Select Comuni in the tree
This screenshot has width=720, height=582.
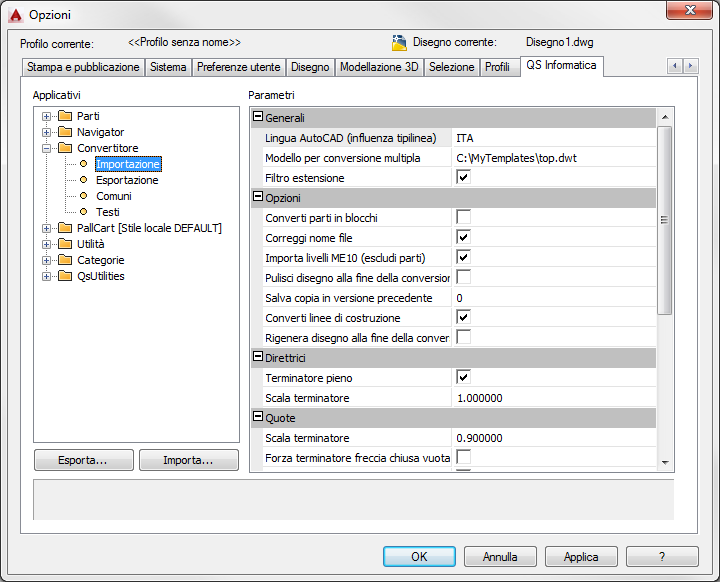click(114, 196)
